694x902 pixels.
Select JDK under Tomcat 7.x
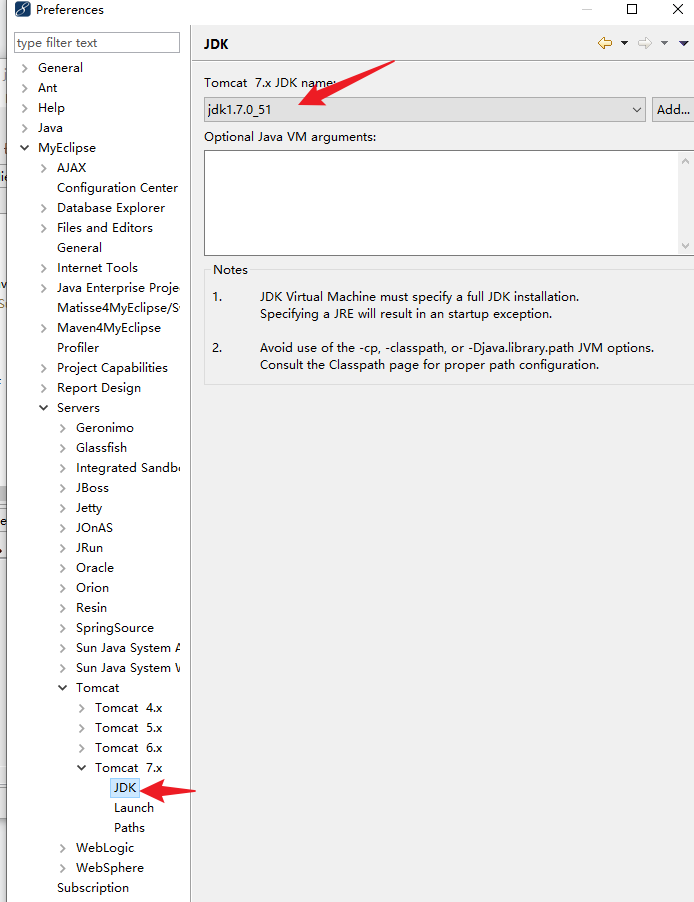click(x=125, y=788)
